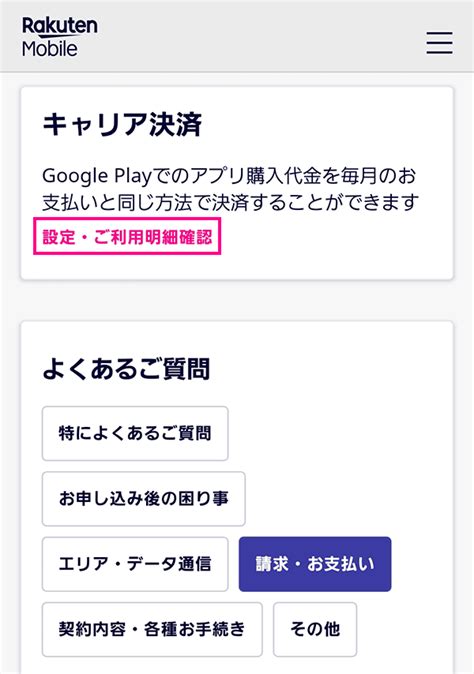The height and width of the screenshot is (674, 474).
Task: Click empty space right of 特によくあるご質問 button
Action: [x=339, y=433]
